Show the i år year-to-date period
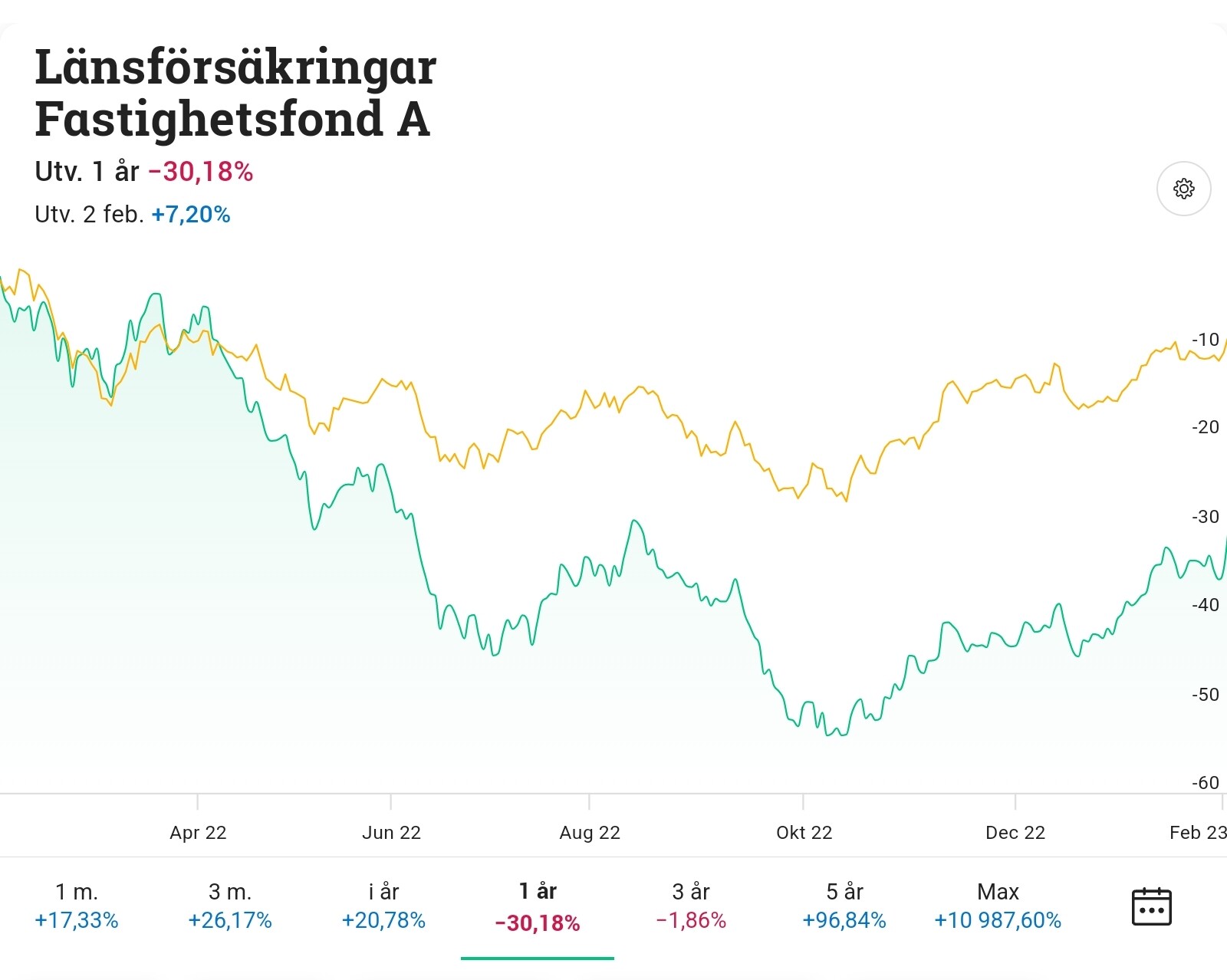The image size is (1227, 980). point(383,906)
